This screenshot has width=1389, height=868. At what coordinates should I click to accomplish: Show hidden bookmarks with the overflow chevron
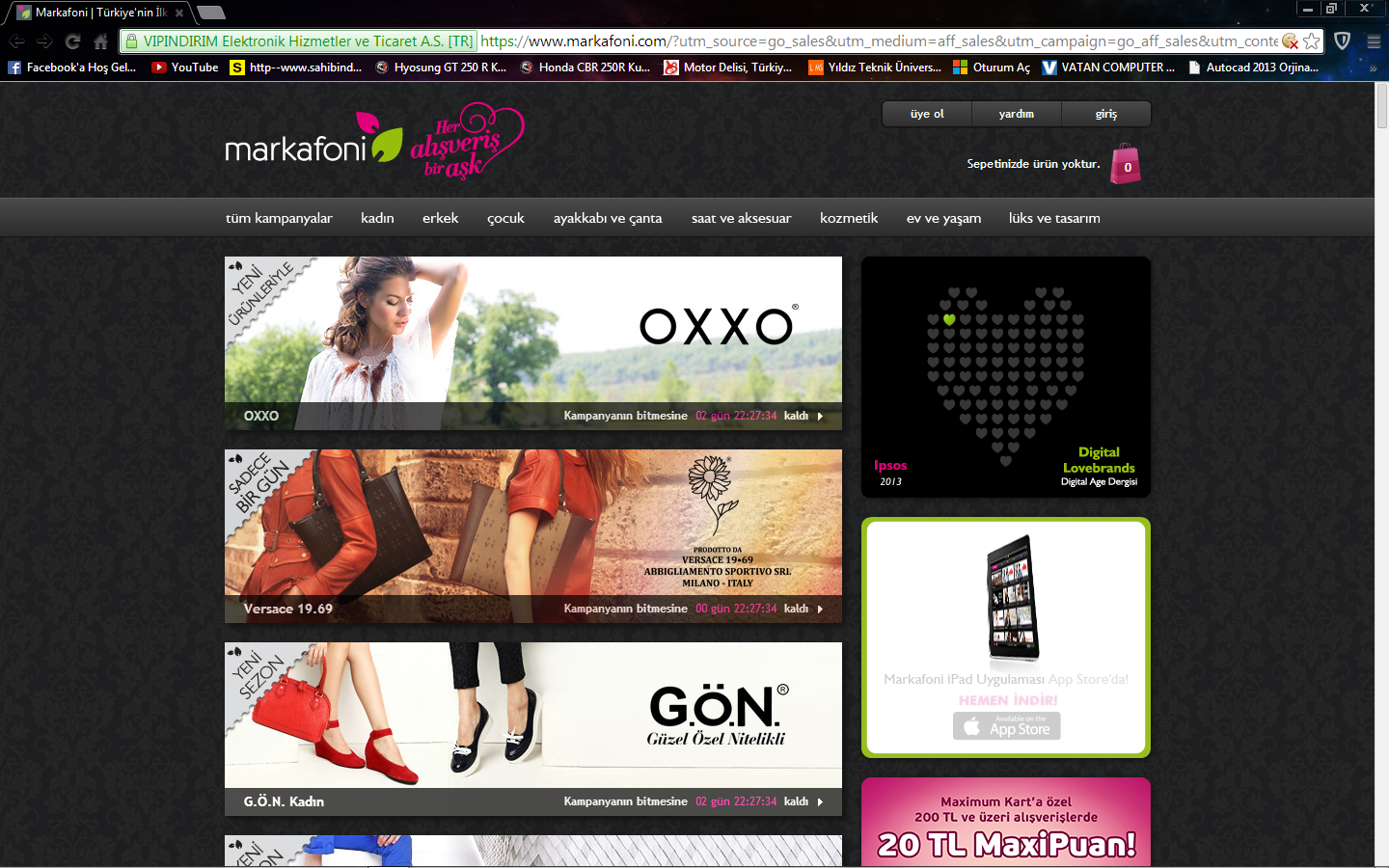1373,68
